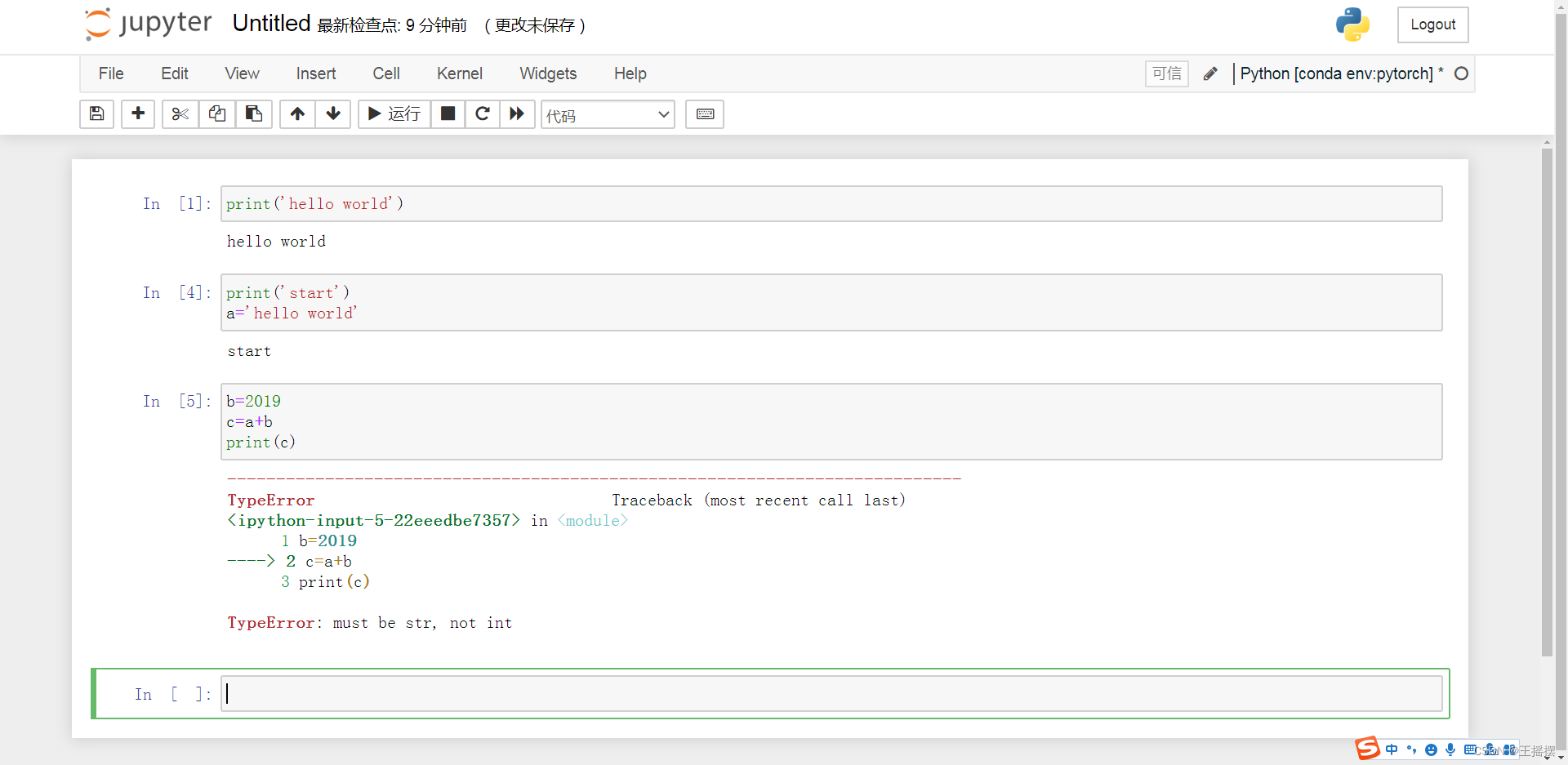This screenshot has width=1568, height=765.
Task: Open the Sogou emoji smiley icon
Action: (x=1431, y=749)
